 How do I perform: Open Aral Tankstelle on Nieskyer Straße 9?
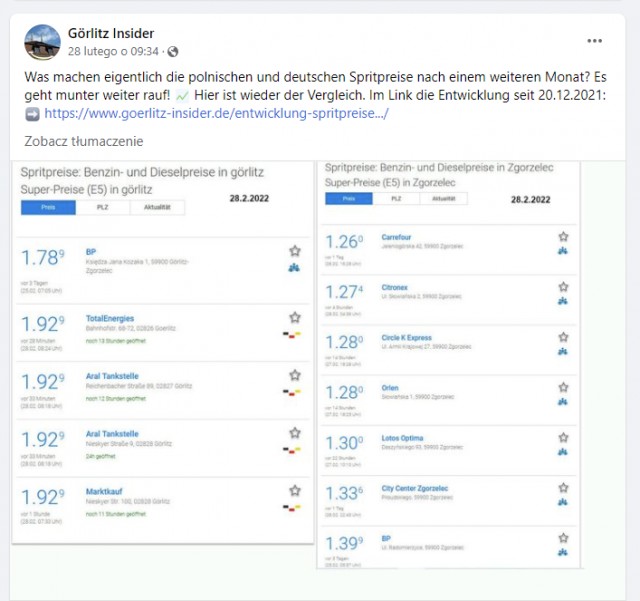coord(112,434)
